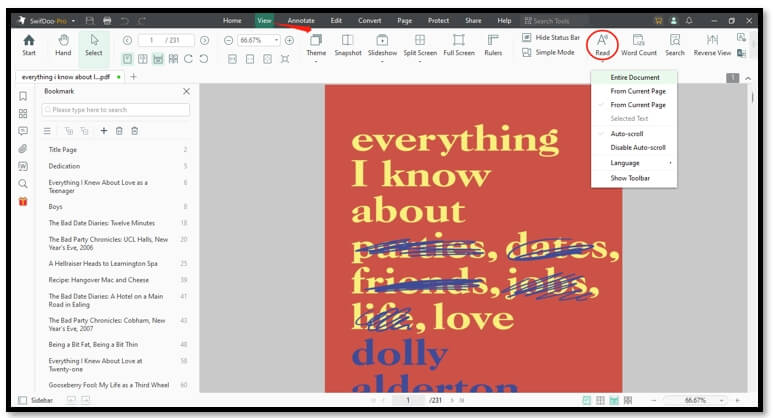773x418 pixels.
Task: Open the Bookmark sidebar panel icon
Action: [x=23, y=96]
